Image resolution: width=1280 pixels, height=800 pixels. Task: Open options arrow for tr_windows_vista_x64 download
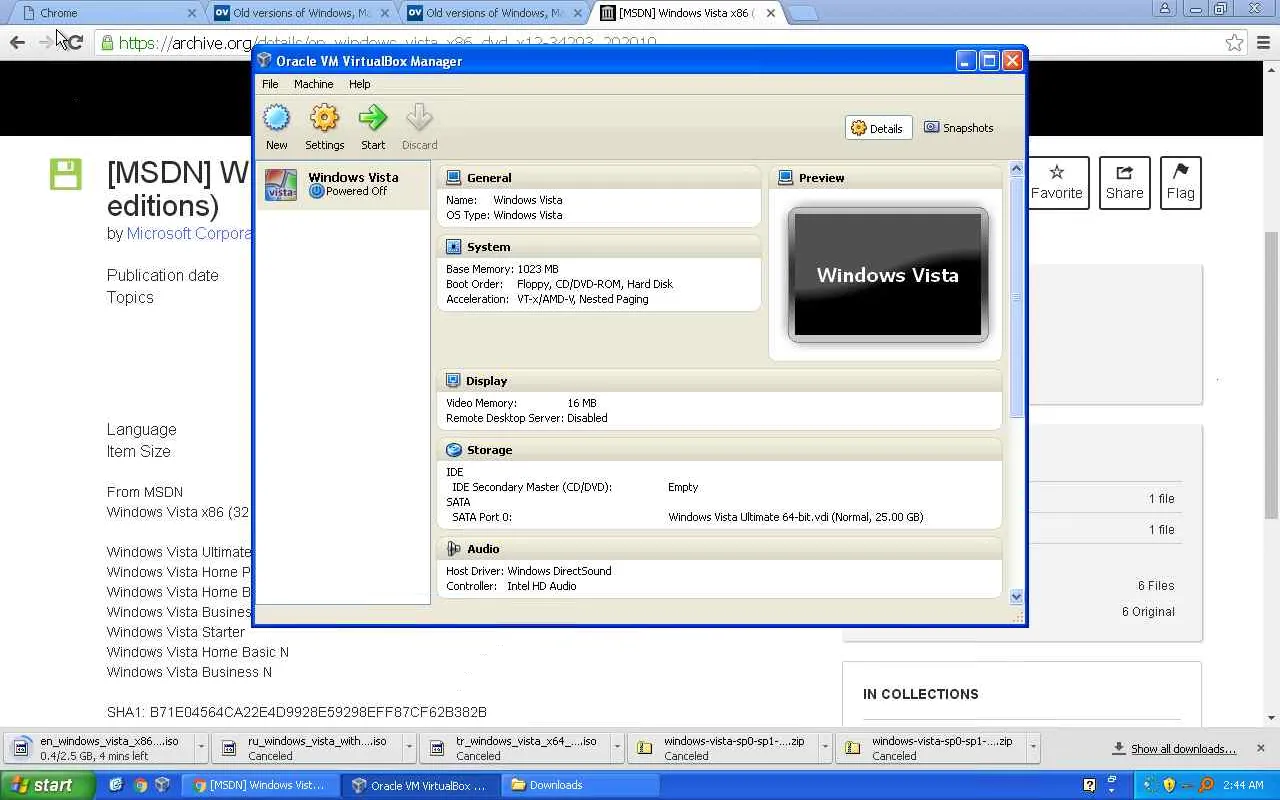pyautogui.click(x=617, y=748)
